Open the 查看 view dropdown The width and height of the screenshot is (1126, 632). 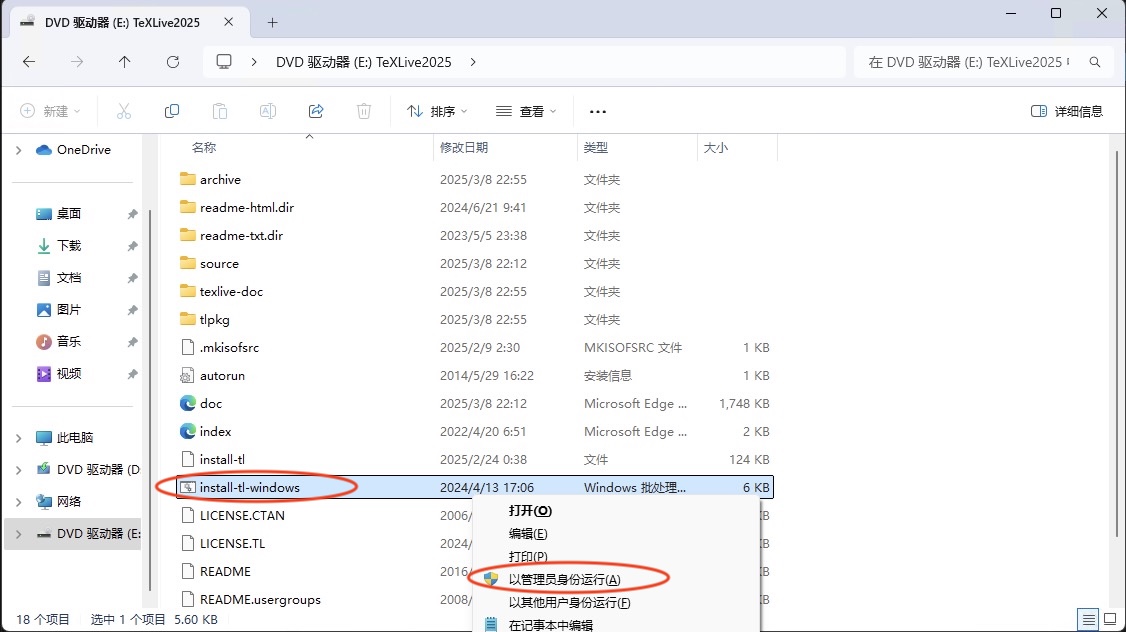(x=526, y=111)
